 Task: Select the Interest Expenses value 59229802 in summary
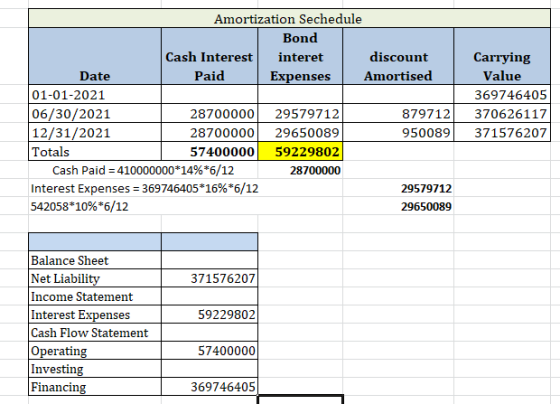click(x=209, y=314)
